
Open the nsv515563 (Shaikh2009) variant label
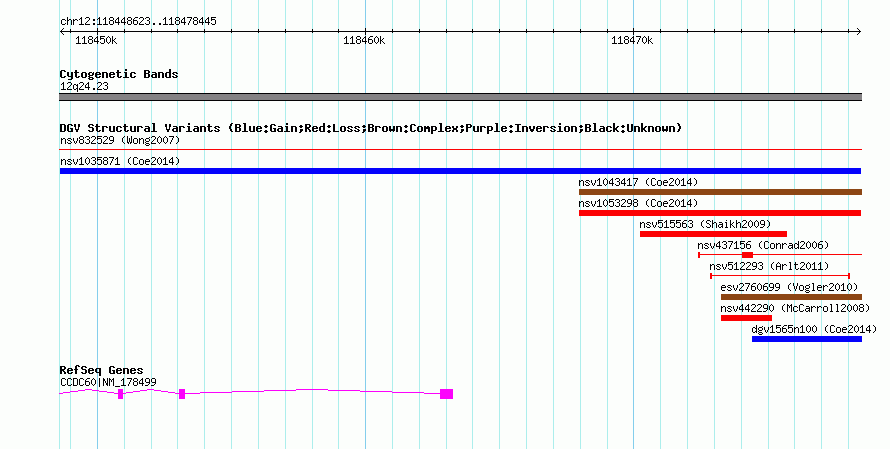(705, 224)
